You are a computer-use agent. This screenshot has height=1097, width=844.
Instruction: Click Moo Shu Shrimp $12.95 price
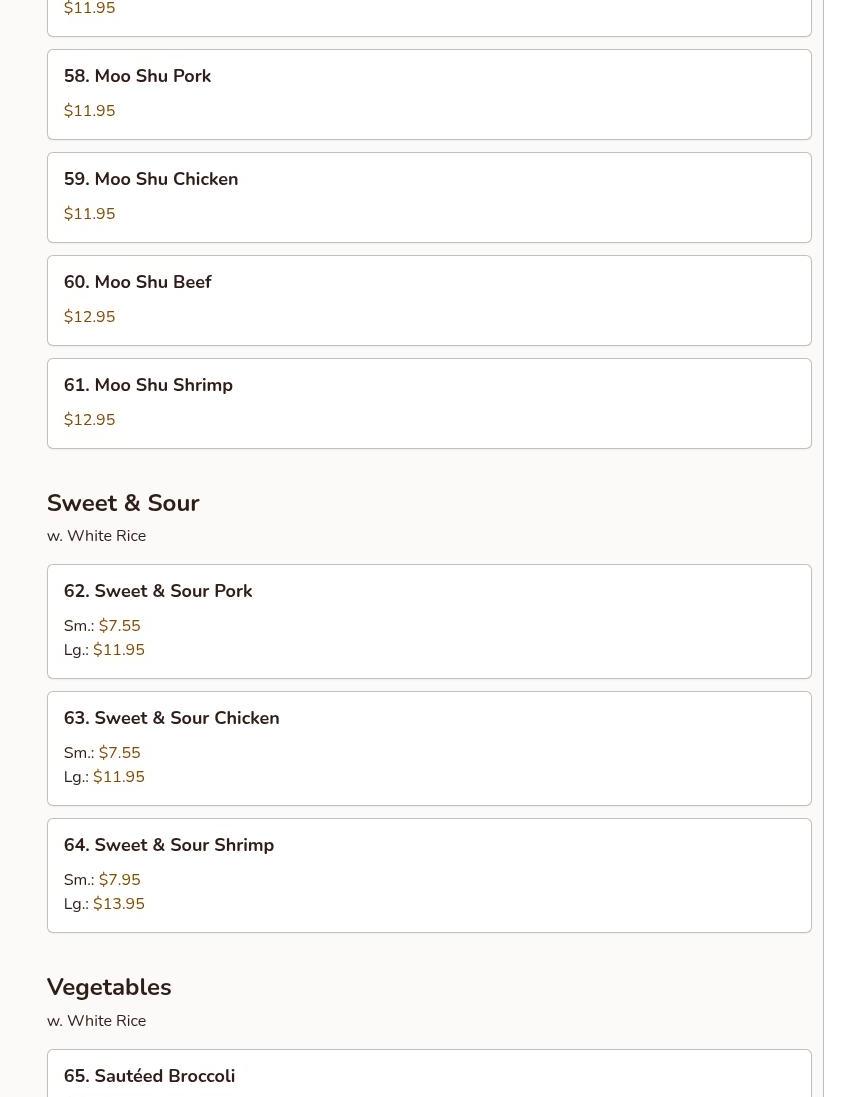click(90, 420)
